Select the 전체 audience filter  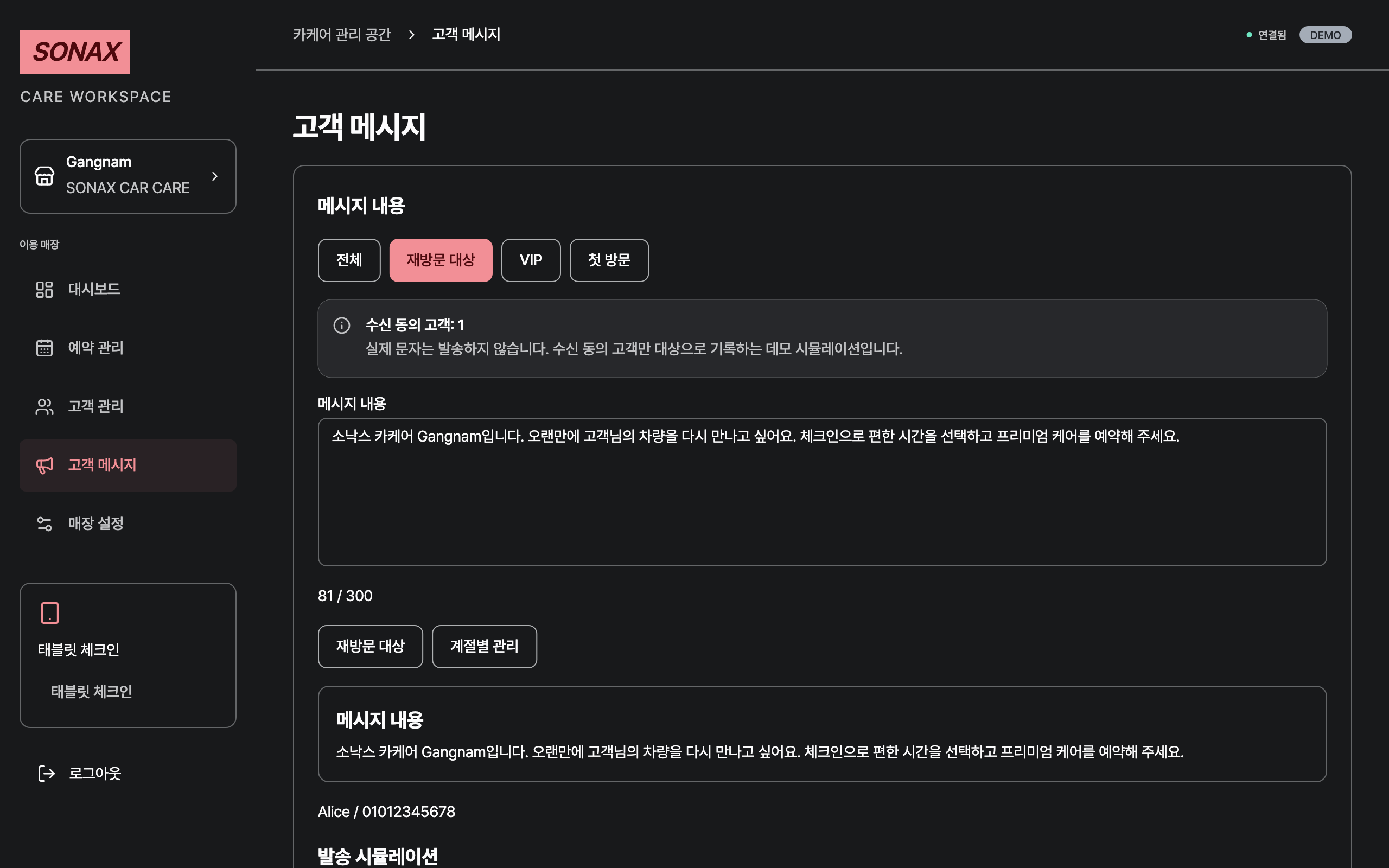click(x=349, y=260)
